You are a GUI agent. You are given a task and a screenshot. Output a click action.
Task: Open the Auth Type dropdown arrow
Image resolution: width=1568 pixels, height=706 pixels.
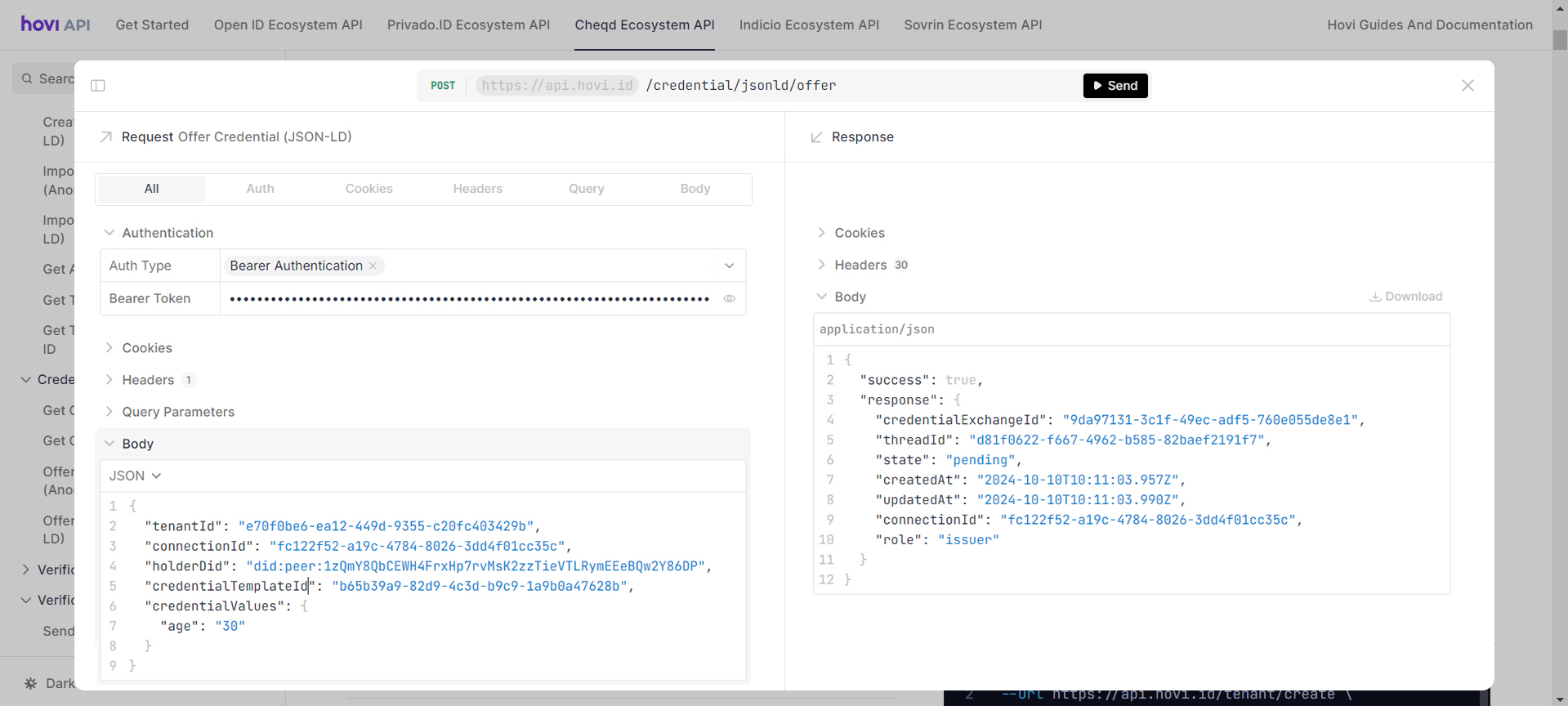click(729, 266)
